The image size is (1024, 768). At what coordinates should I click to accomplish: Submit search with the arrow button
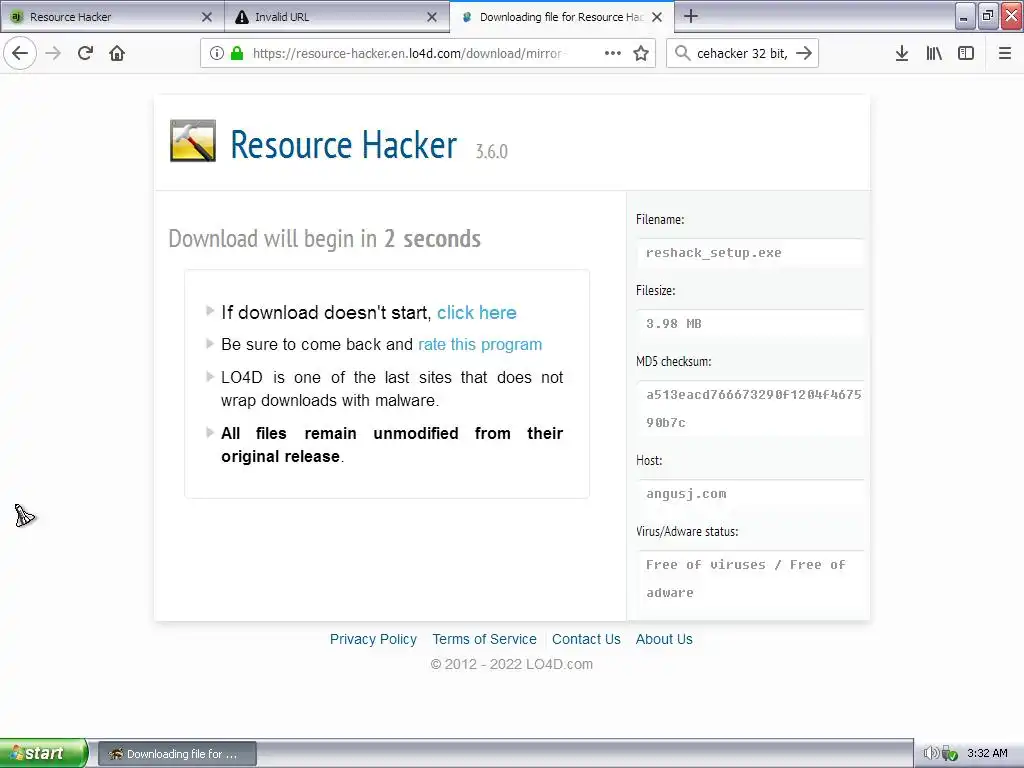click(x=805, y=54)
